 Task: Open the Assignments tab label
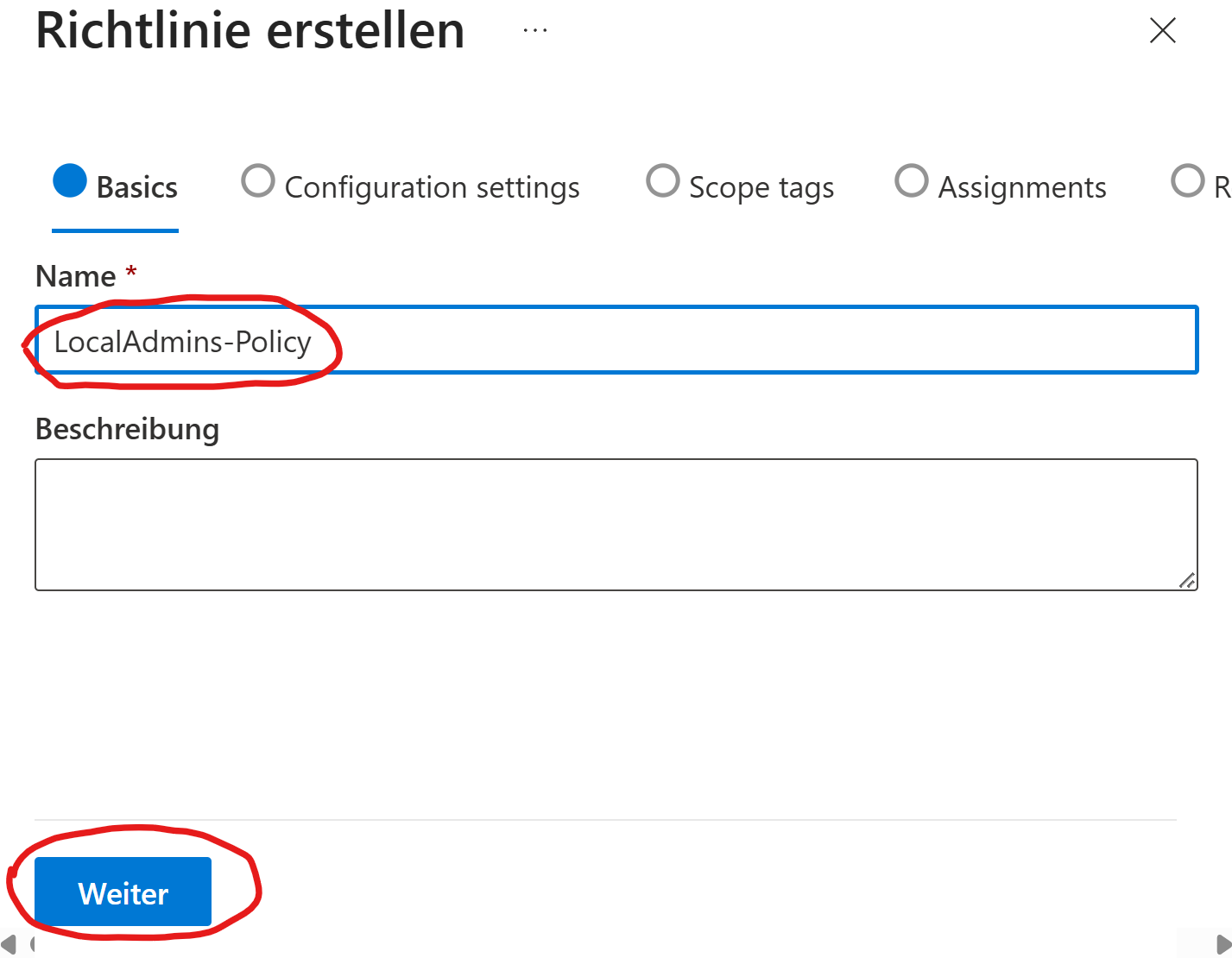1022,188
